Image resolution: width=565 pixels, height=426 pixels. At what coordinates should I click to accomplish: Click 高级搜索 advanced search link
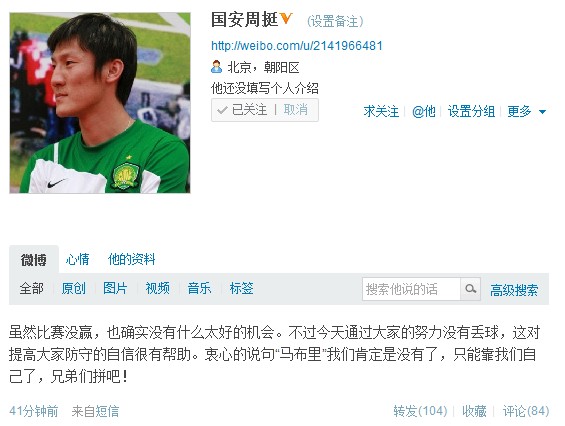514,290
